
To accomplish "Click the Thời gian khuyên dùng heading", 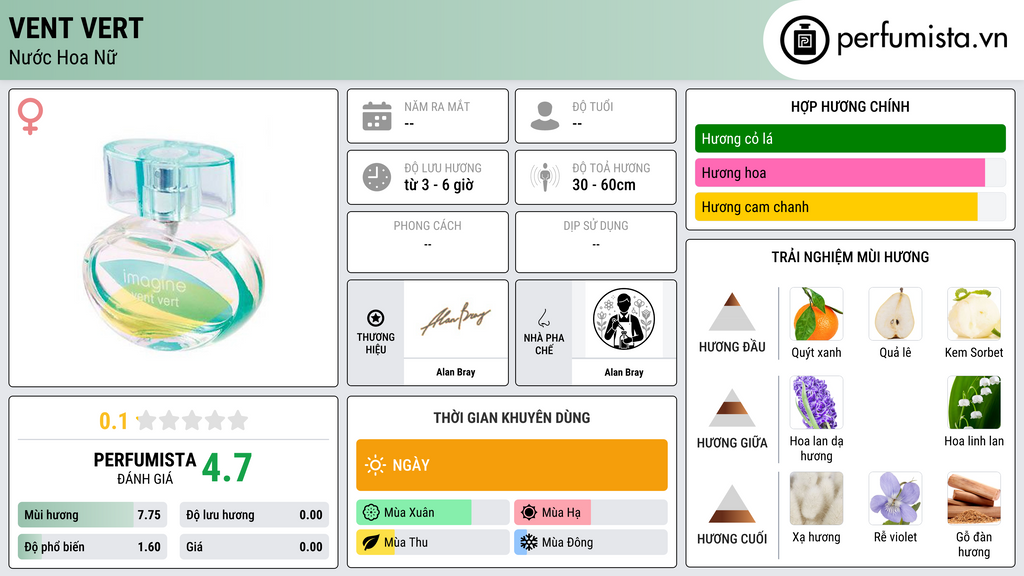I will click(511, 418).
